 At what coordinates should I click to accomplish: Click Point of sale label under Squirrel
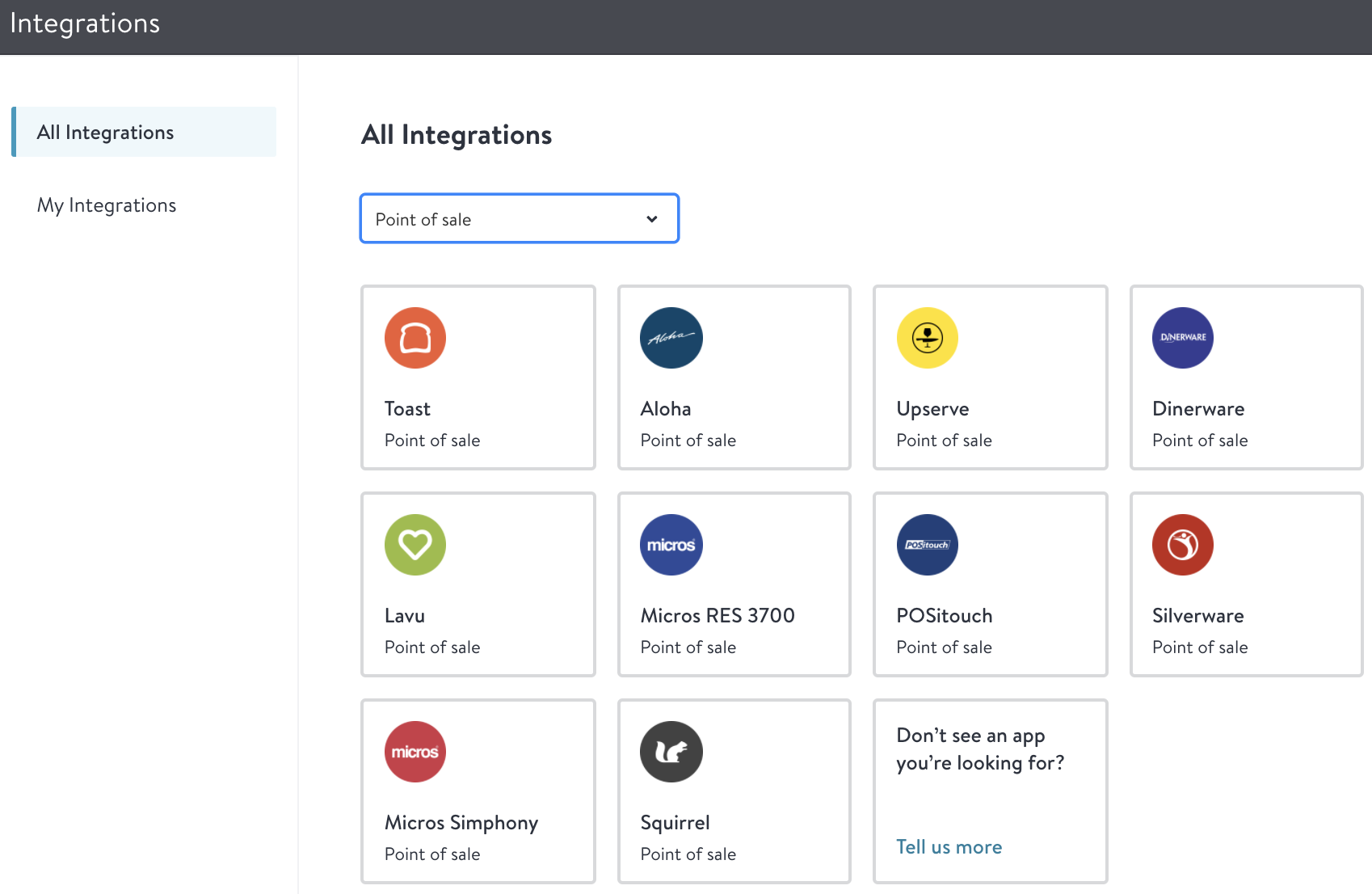click(x=688, y=854)
